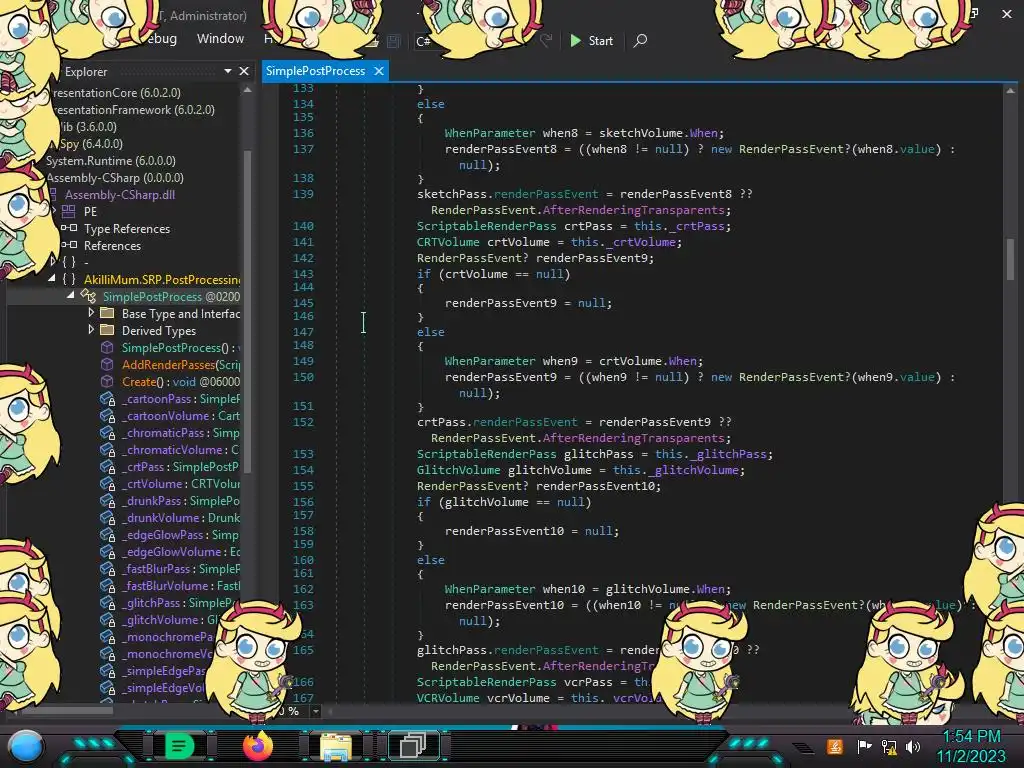Collapse the SimplePostProcess class node
Viewport: 1024px width, 768px height.
pos(71,296)
